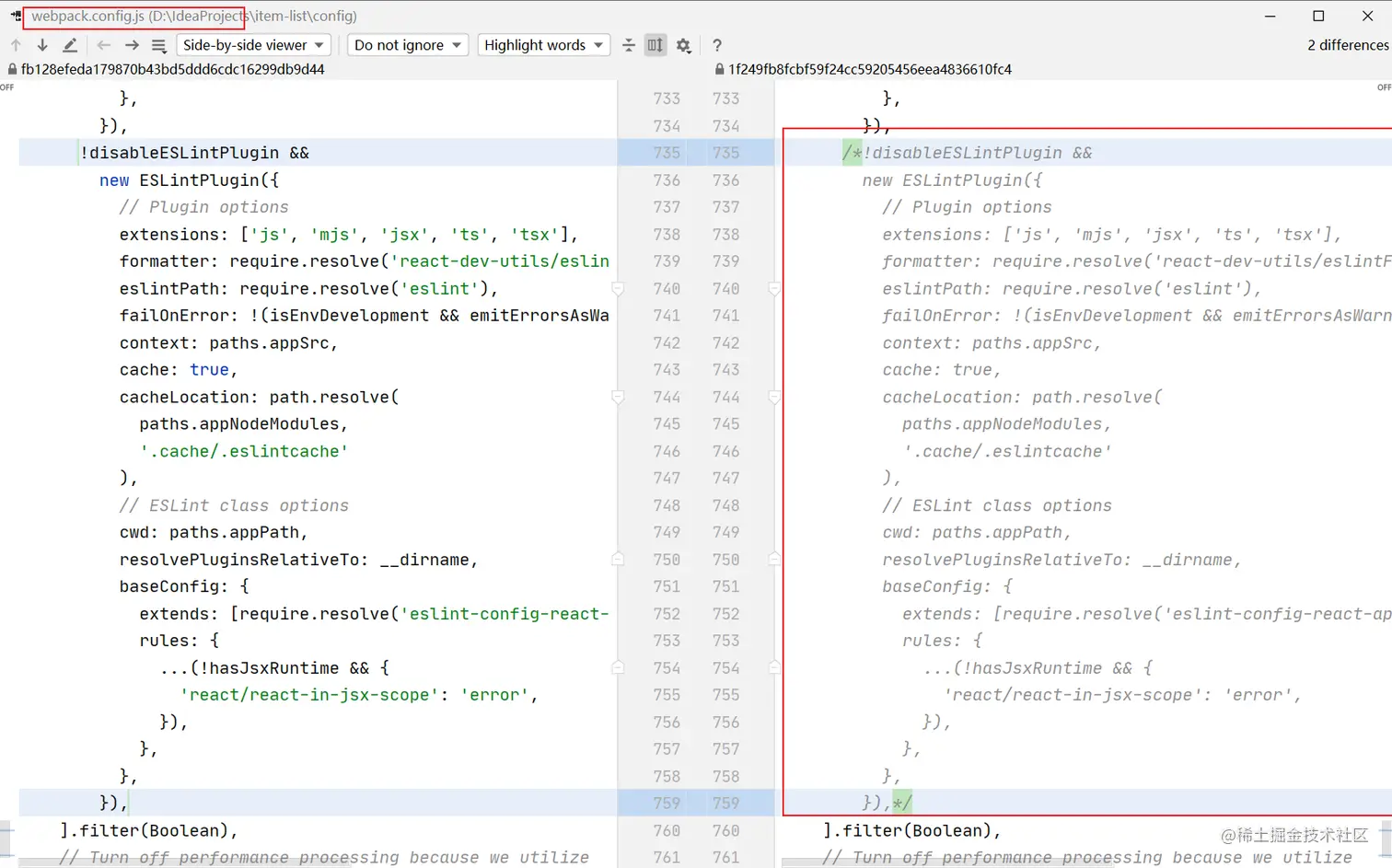Click right 'cwd: paths.appPath,' commented line

tap(976, 532)
